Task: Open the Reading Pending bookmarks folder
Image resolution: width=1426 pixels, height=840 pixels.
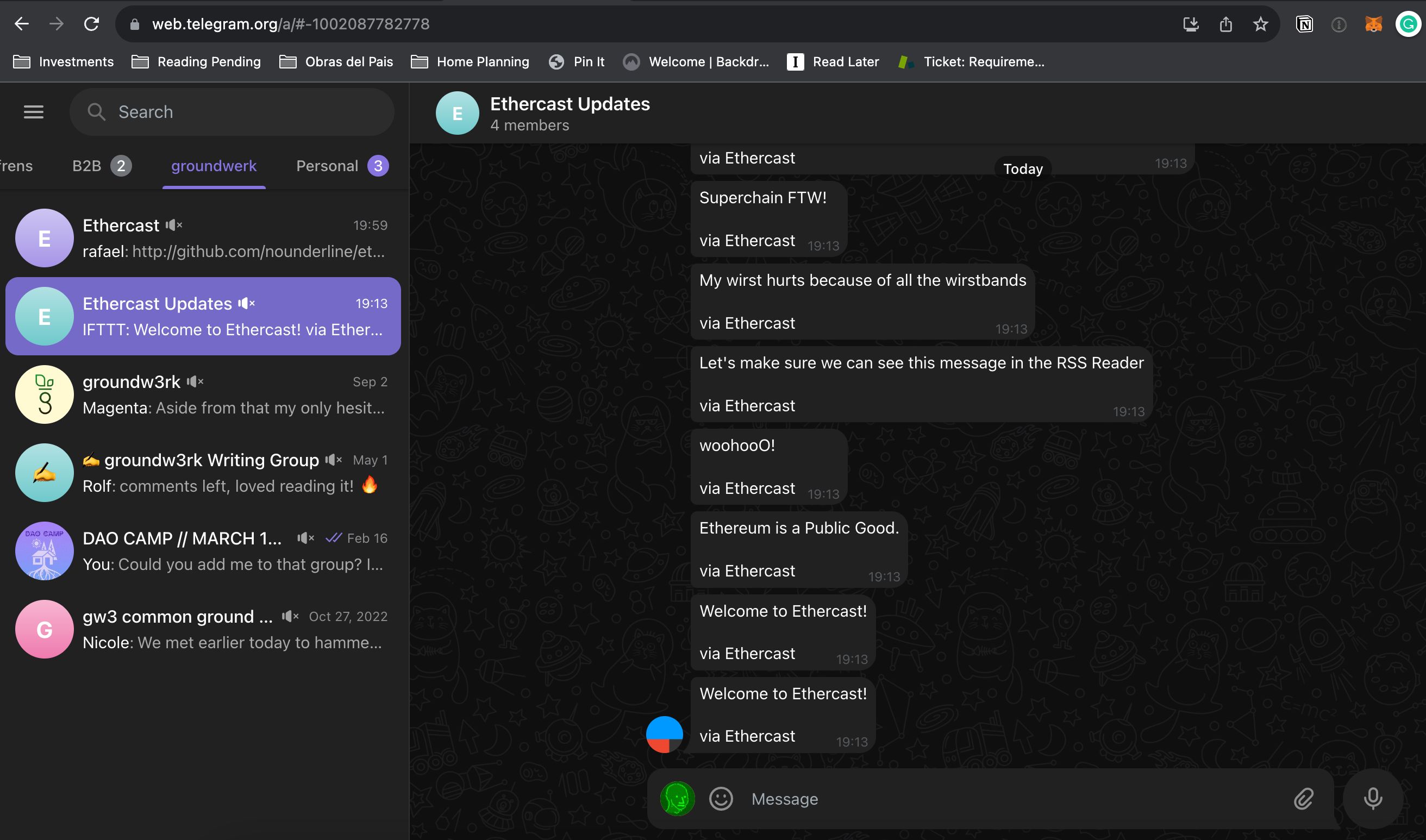Action: pyautogui.click(x=196, y=62)
